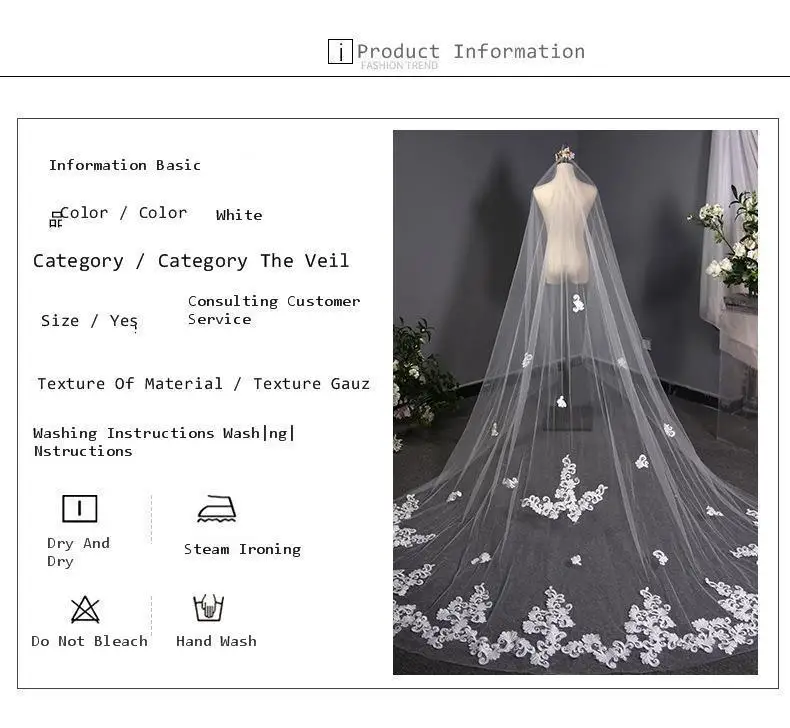Viewport: 790px width, 728px height.
Task: Click the Do Not Bleach label
Action: tap(90, 641)
